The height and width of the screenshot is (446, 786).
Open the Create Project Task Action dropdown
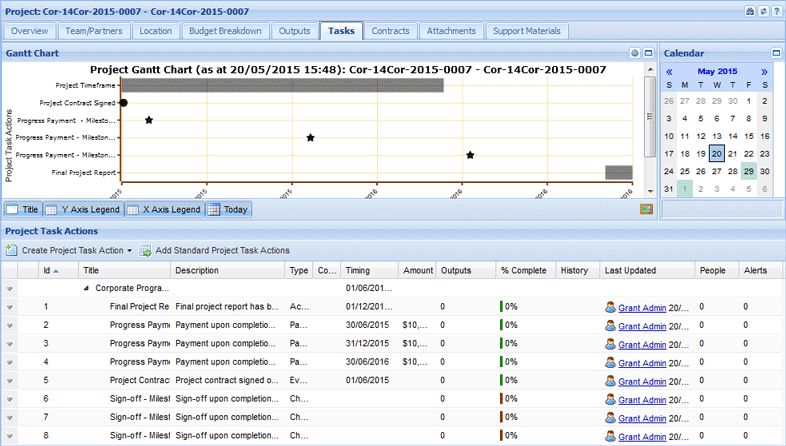coord(129,250)
